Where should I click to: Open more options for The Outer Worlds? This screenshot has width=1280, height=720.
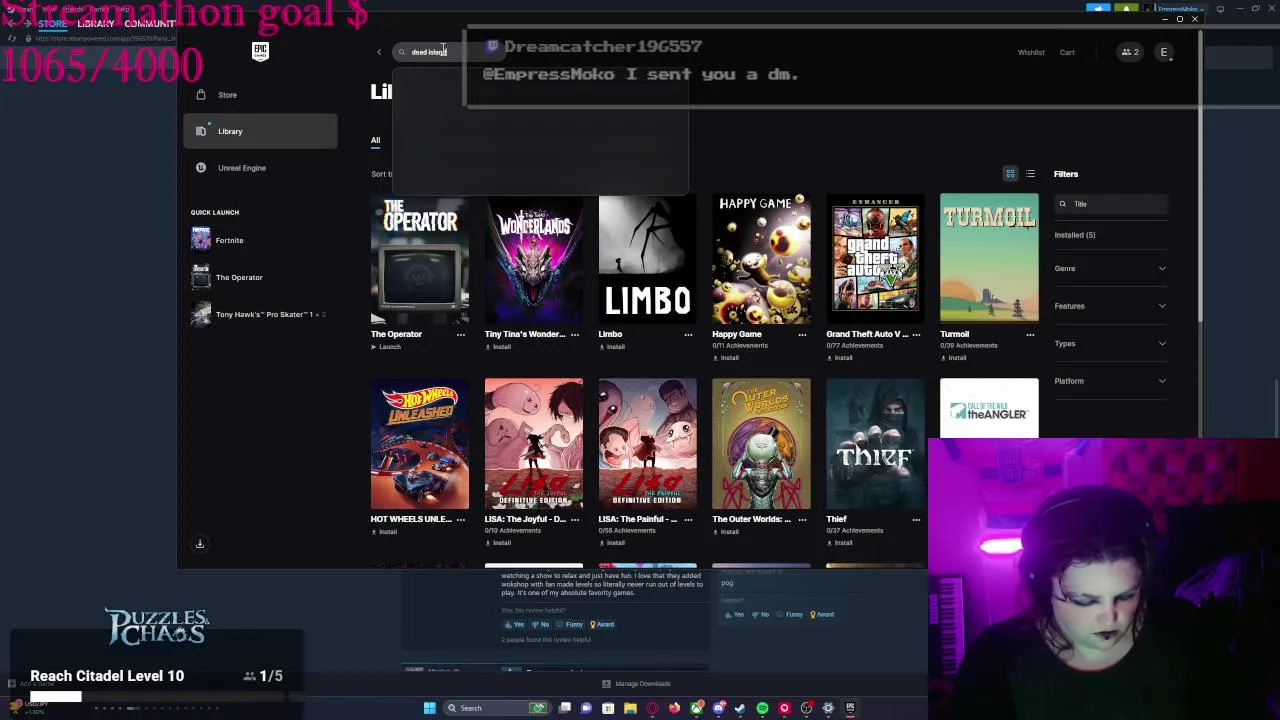click(x=802, y=519)
